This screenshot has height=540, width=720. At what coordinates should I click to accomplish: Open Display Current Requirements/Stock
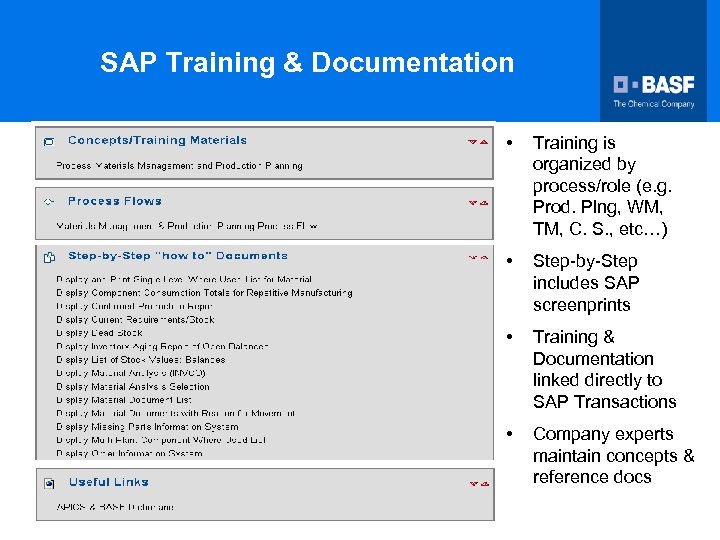(135, 320)
